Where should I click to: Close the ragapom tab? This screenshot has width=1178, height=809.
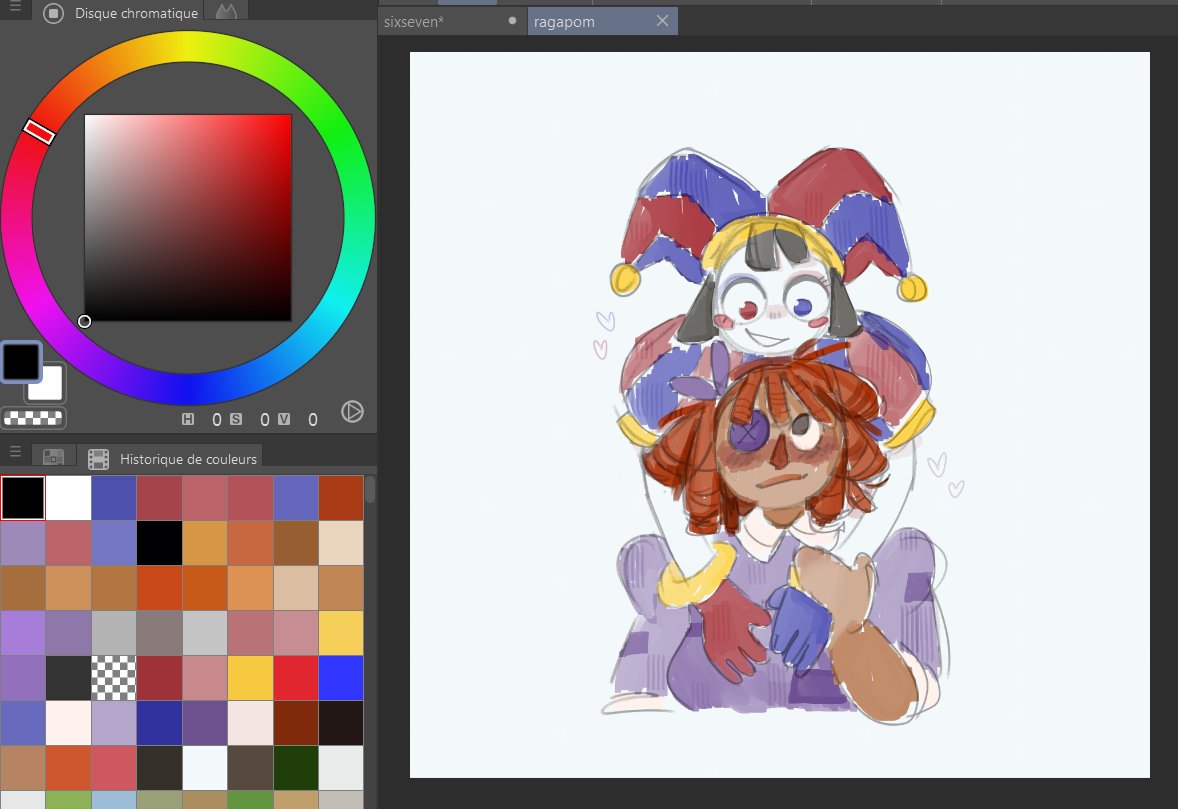[662, 21]
